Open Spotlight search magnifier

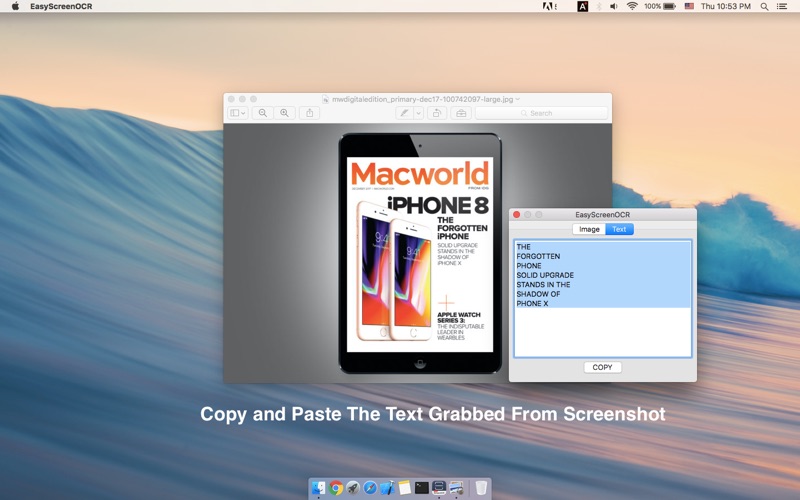coord(764,6)
